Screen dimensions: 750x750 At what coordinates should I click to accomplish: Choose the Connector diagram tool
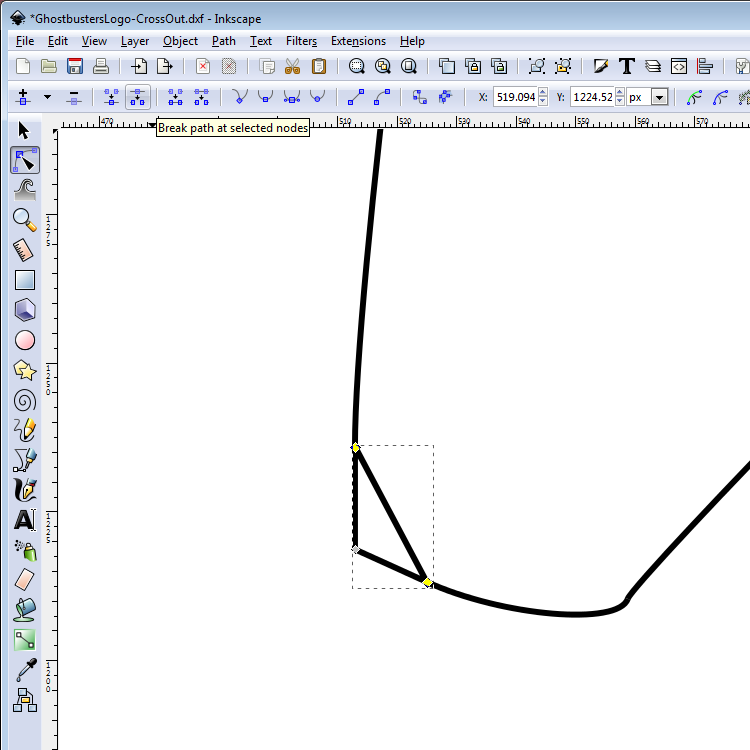25,700
